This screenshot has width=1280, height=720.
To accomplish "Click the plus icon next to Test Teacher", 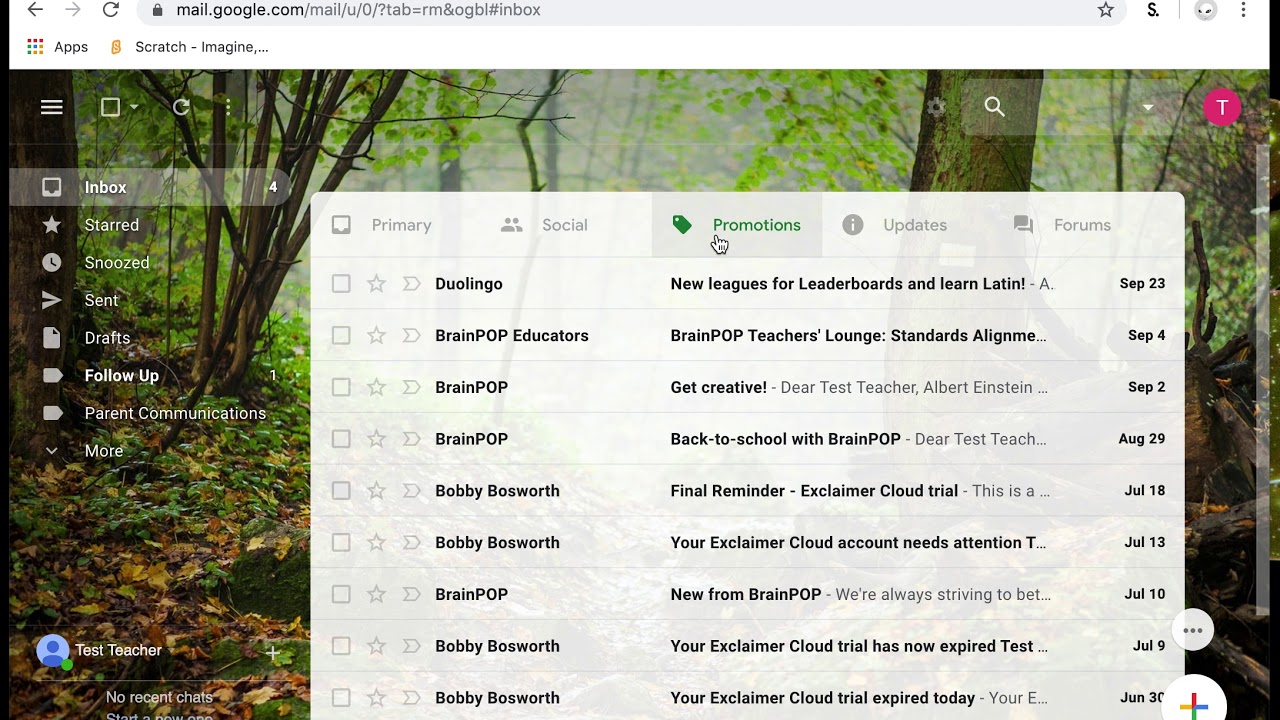I will [272, 653].
